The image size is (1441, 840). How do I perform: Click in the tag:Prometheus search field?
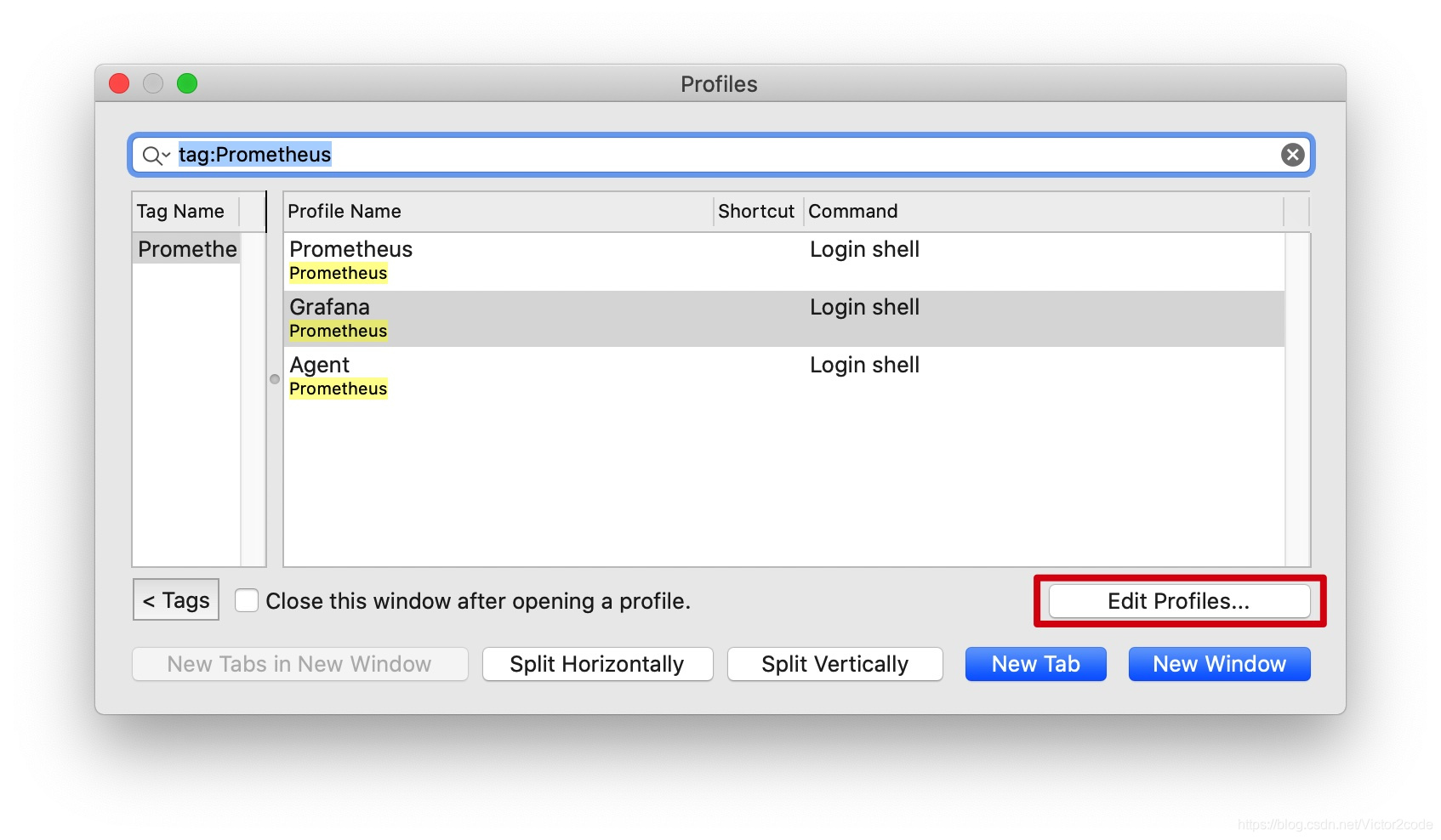[x=723, y=155]
